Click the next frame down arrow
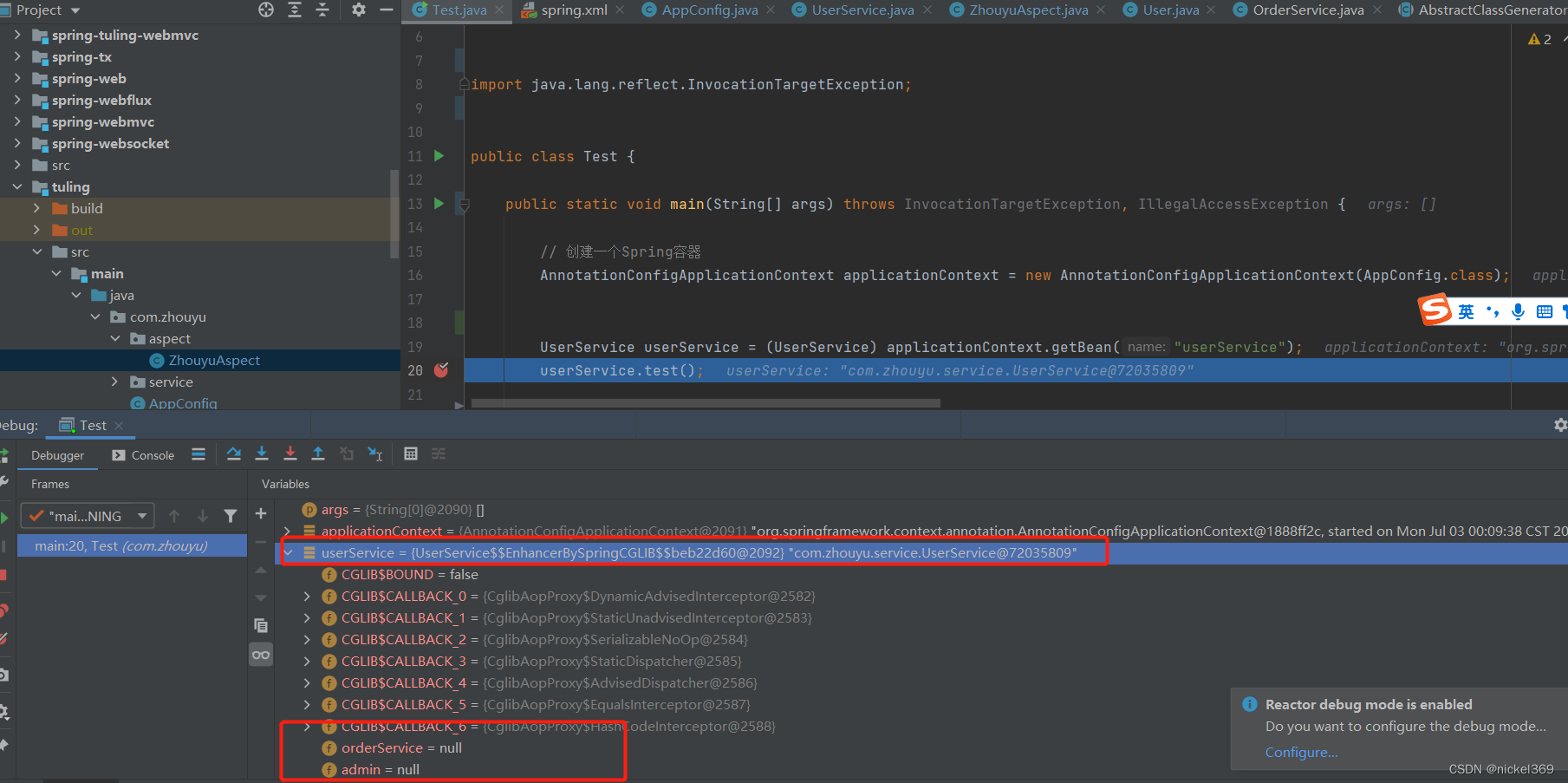1568x783 pixels. (x=203, y=516)
